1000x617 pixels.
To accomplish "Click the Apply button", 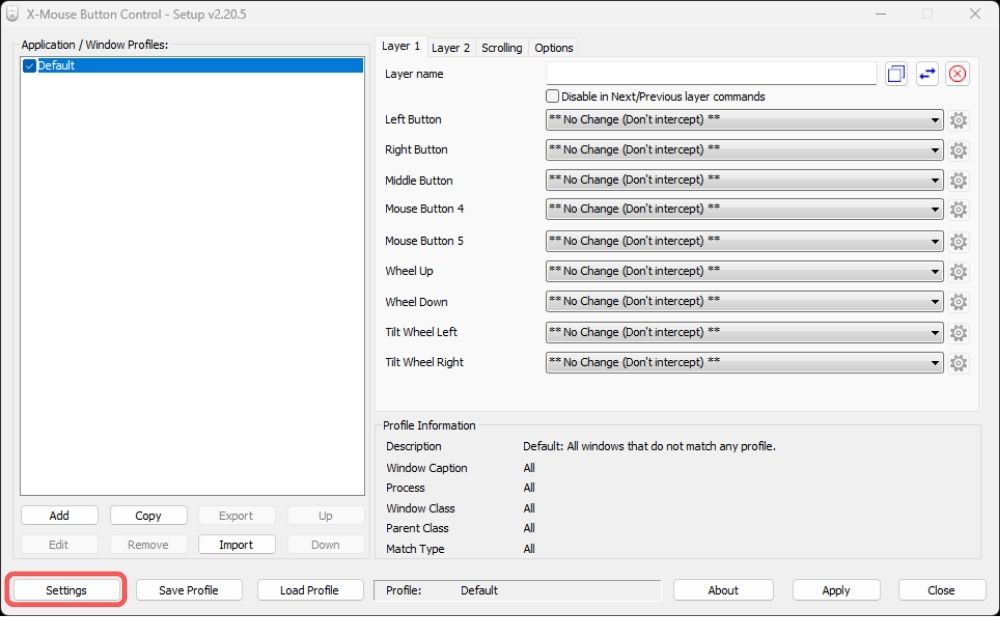I will [836, 590].
